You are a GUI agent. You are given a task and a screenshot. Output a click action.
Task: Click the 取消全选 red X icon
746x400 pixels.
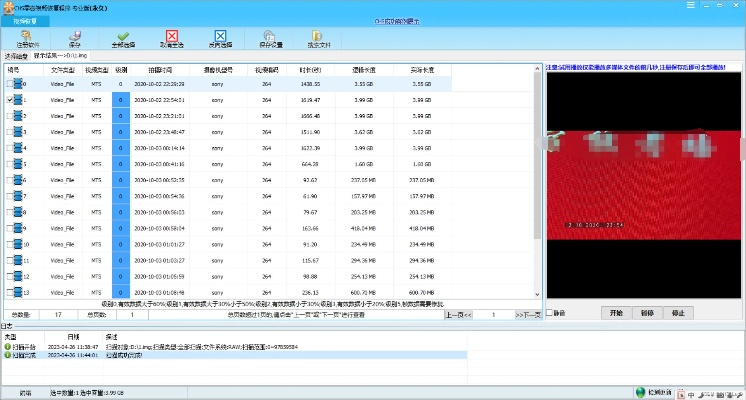[x=173, y=38]
